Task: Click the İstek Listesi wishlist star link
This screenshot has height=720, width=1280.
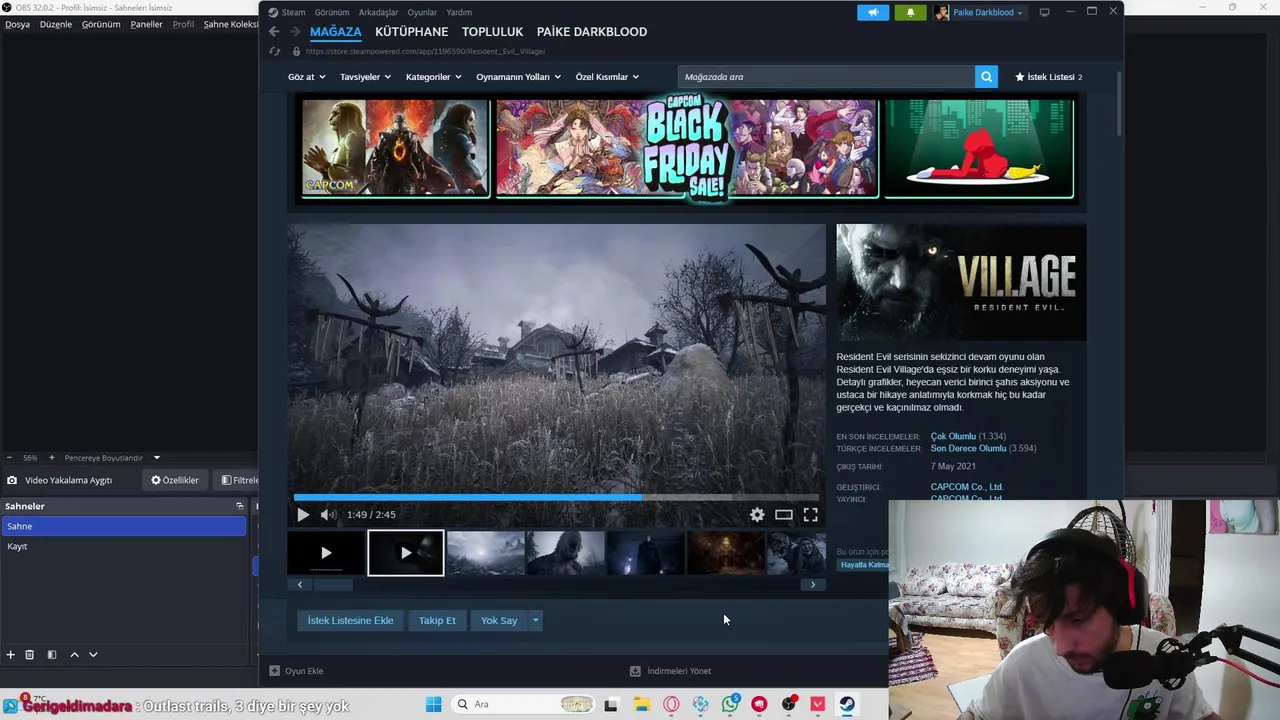Action: click(1048, 77)
